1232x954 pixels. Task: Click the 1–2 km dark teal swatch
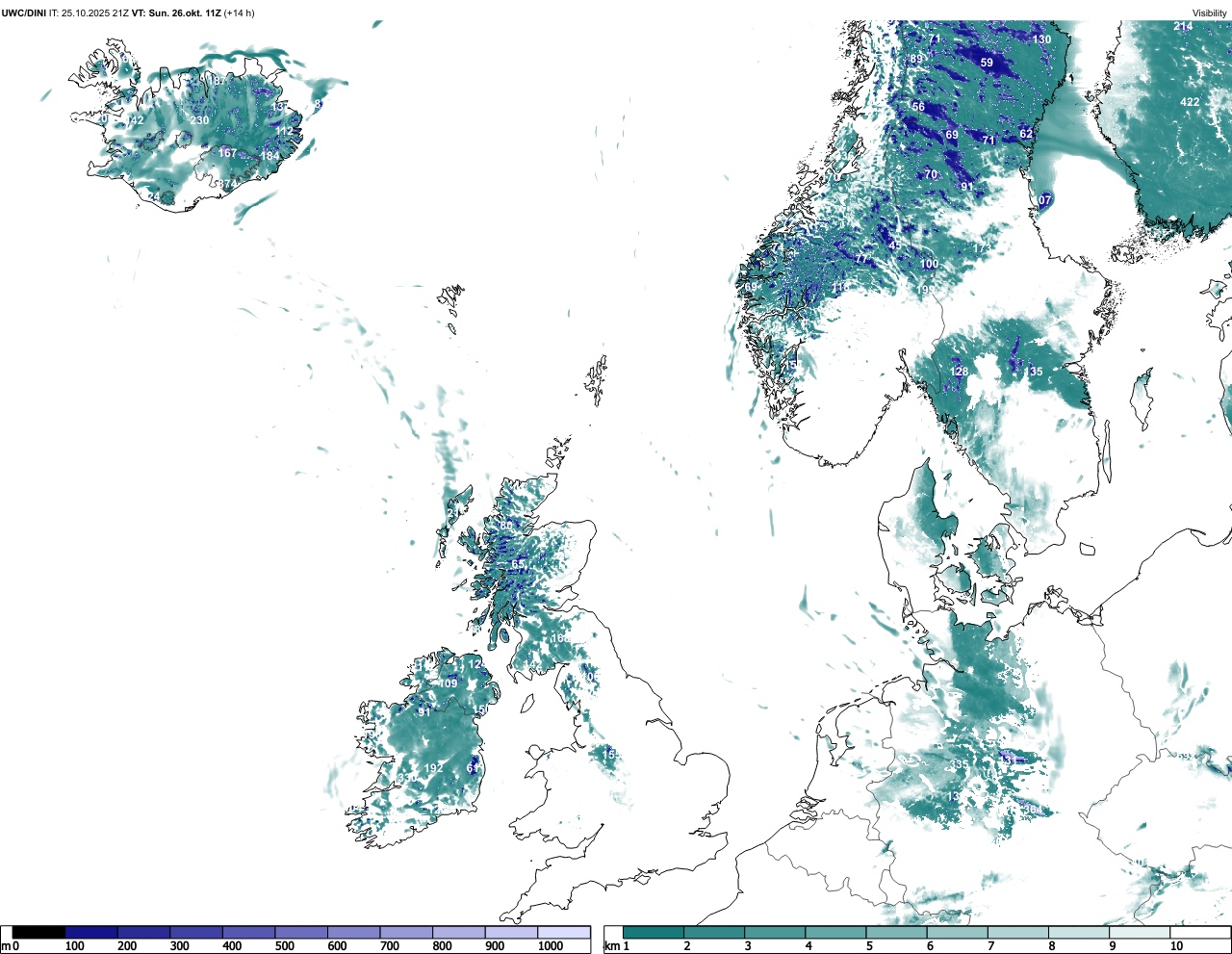click(x=654, y=932)
